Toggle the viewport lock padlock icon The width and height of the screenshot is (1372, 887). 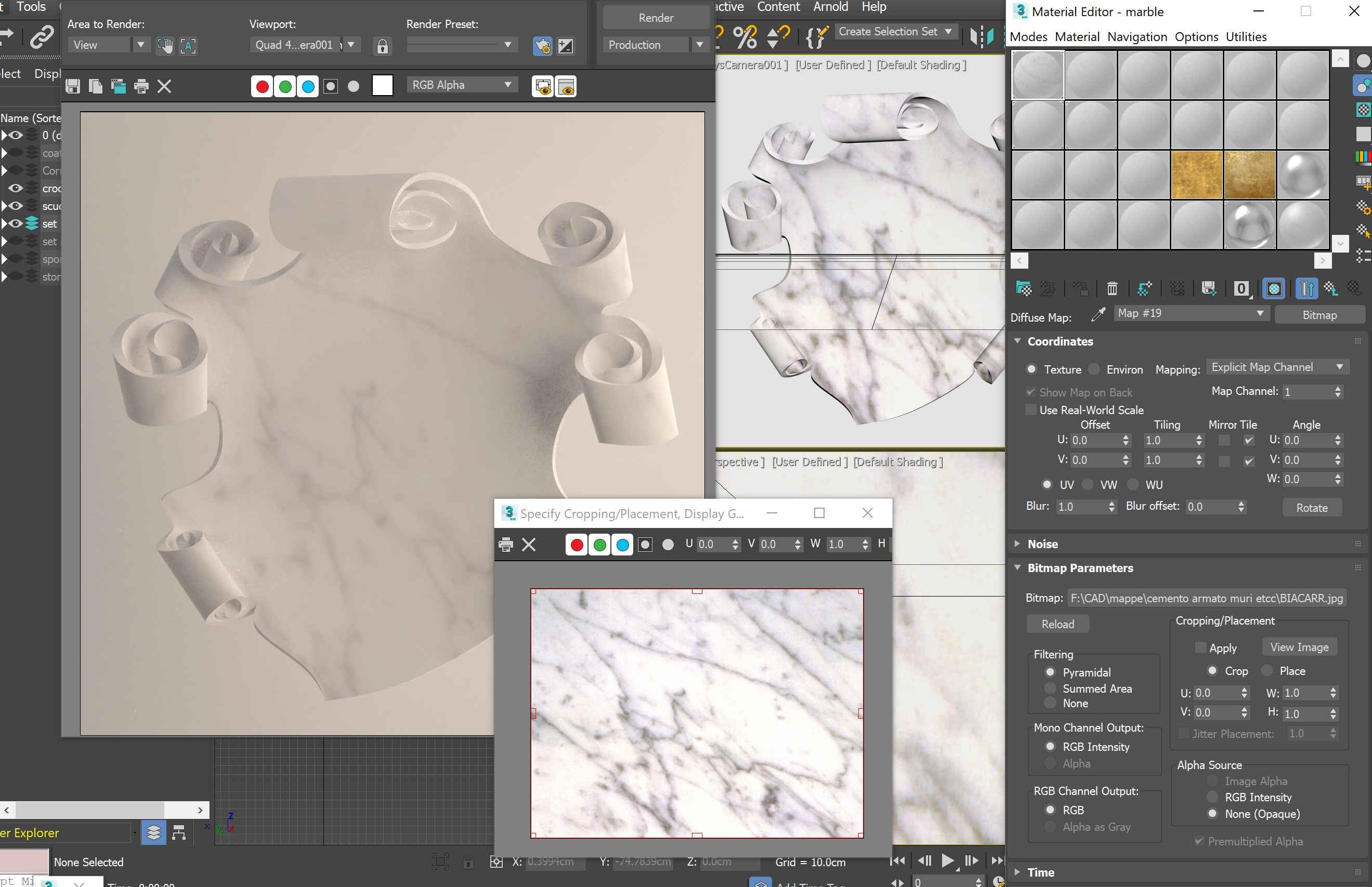(x=382, y=46)
